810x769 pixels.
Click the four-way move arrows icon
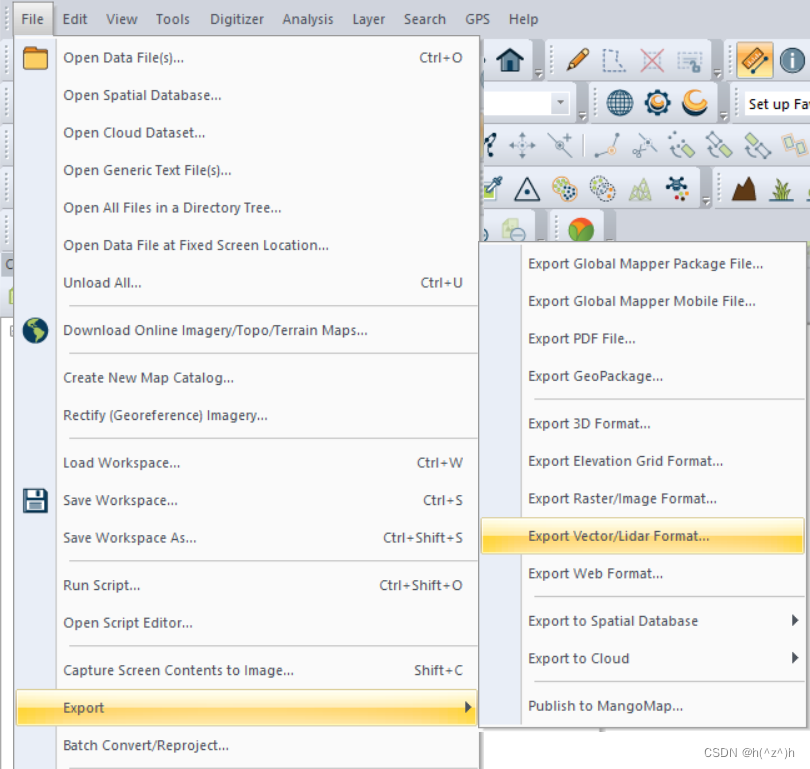[522, 145]
